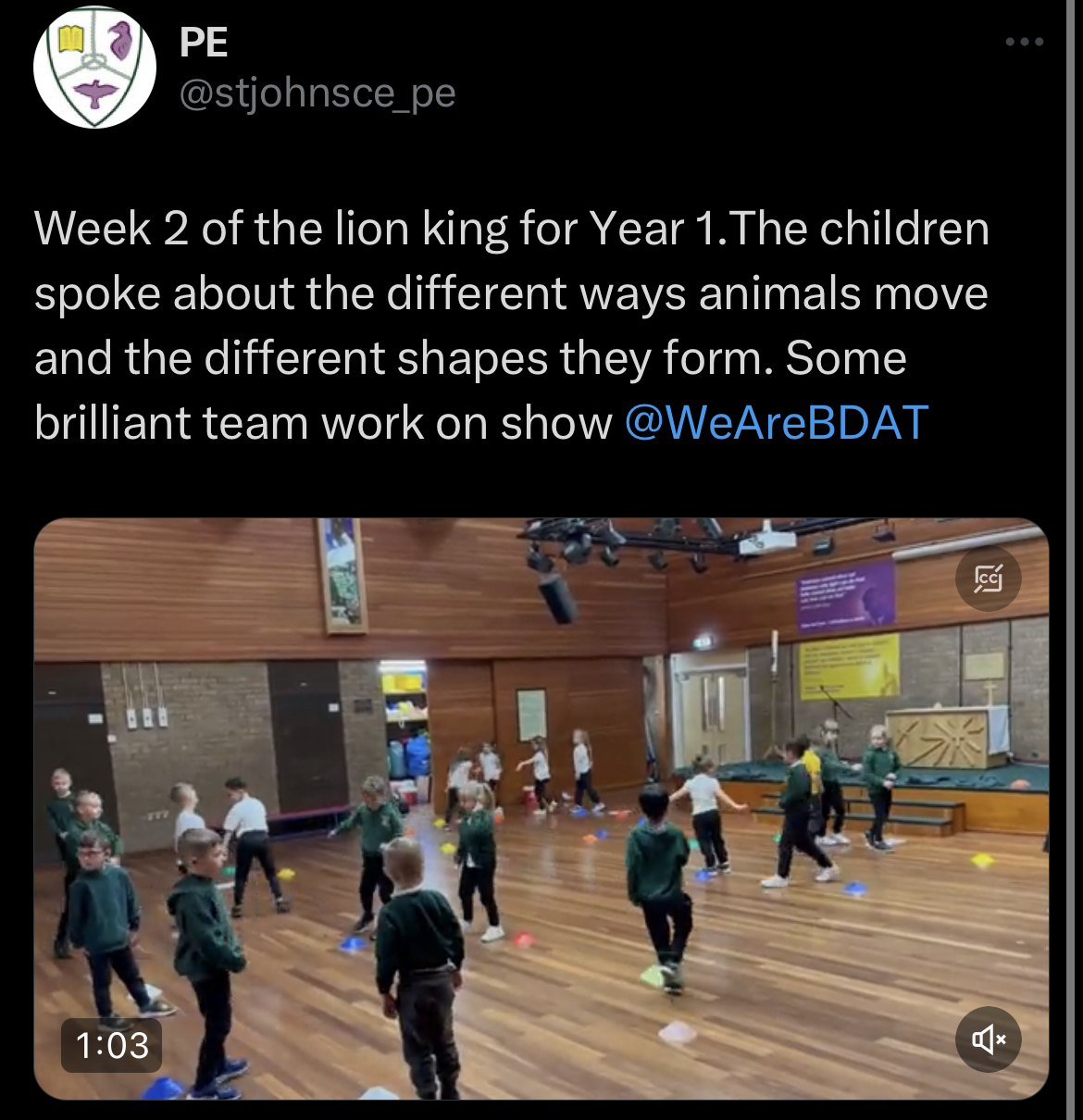The width and height of the screenshot is (1083, 1120).
Task: Toggle closed captions on the video
Action: pyautogui.click(x=989, y=579)
